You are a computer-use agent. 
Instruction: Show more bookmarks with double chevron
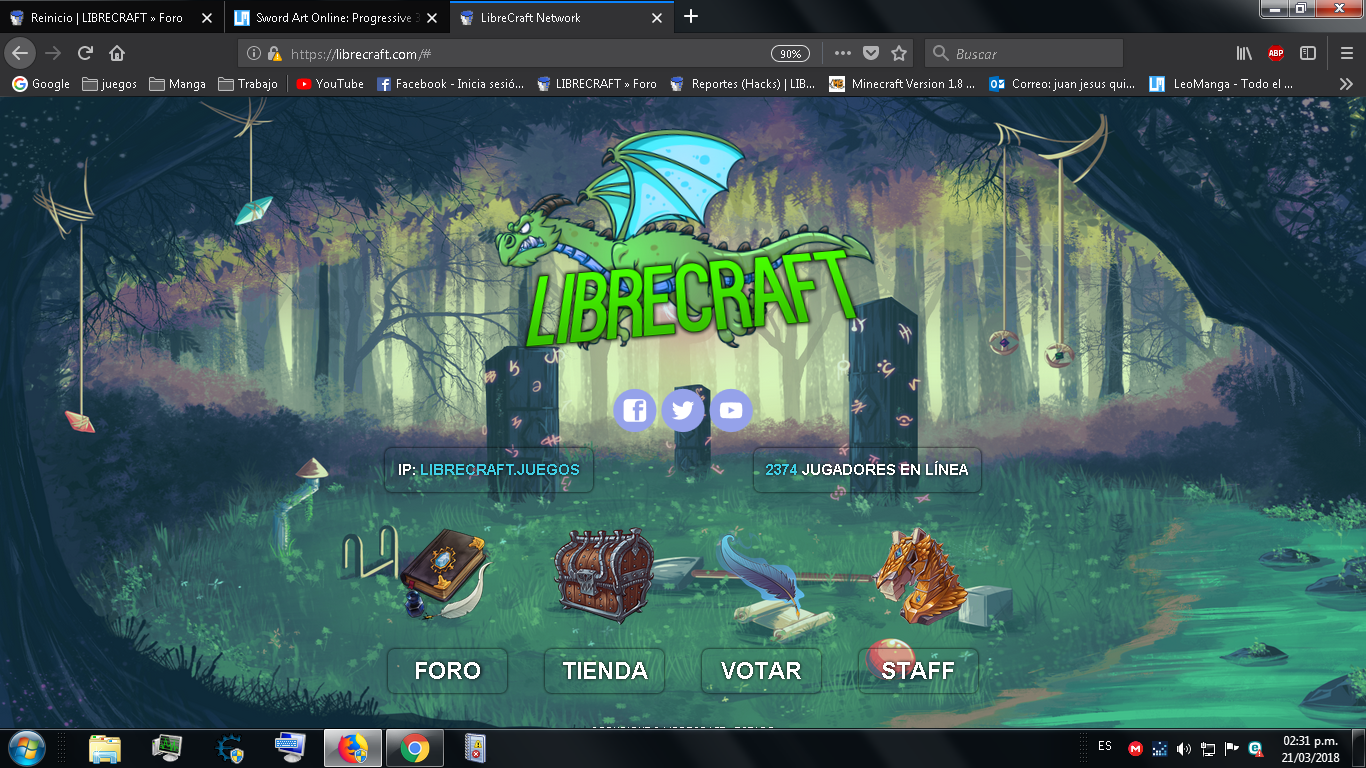[1346, 84]
